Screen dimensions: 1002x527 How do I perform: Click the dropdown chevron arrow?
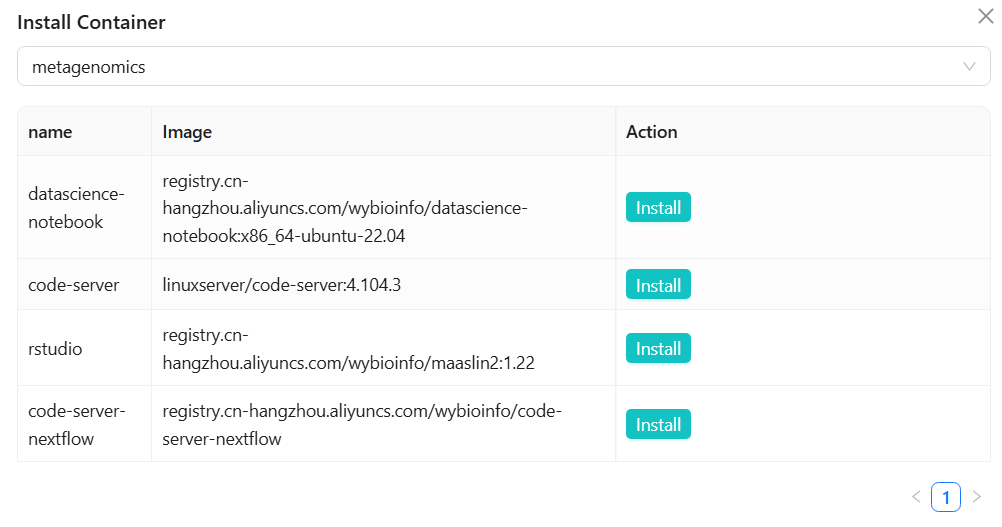point(968,67)
